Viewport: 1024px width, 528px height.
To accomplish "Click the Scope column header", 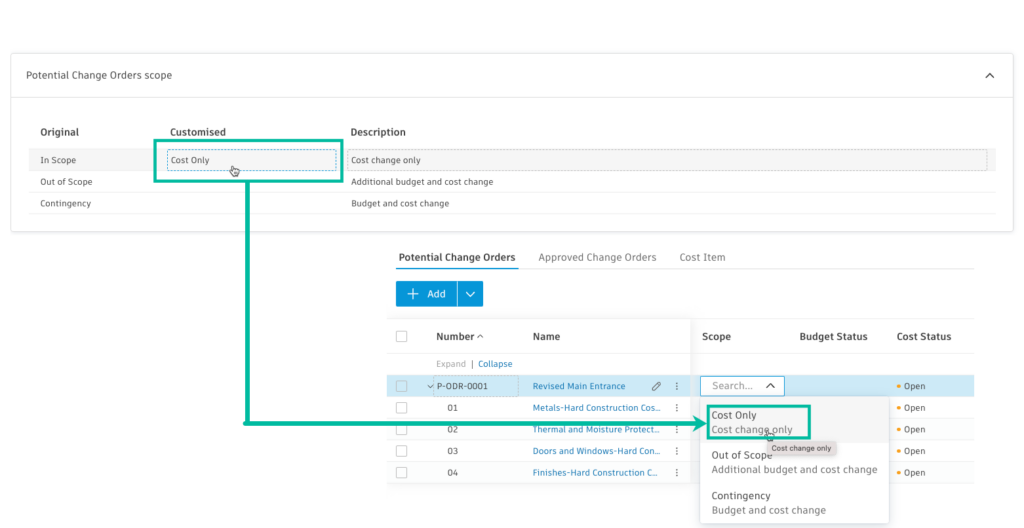I will (x=716, y=337).
